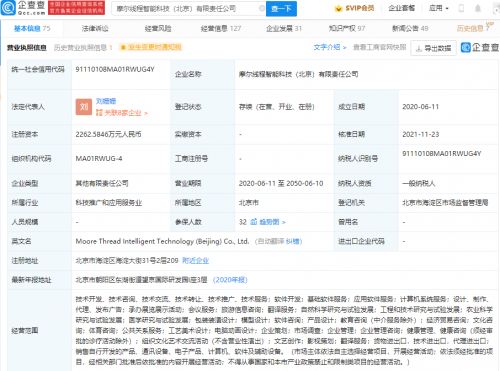Viewport: 500px width, 371px height.
Task: Click the trend chart icon next to 32
Action: (x=254, y=222)
